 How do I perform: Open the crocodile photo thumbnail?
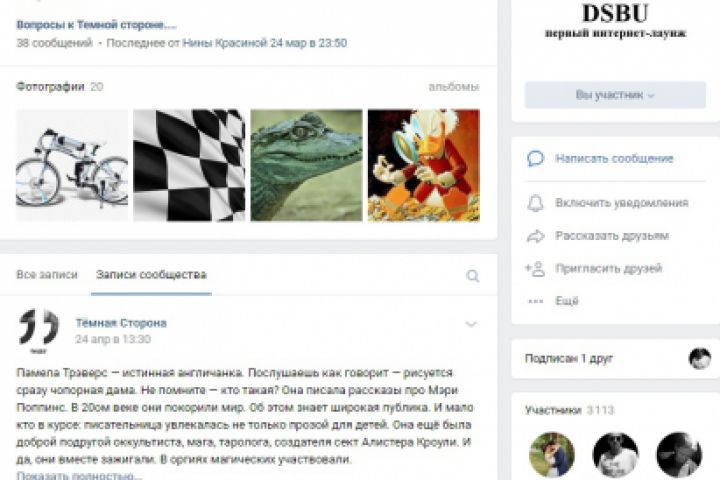pos(306,165)
